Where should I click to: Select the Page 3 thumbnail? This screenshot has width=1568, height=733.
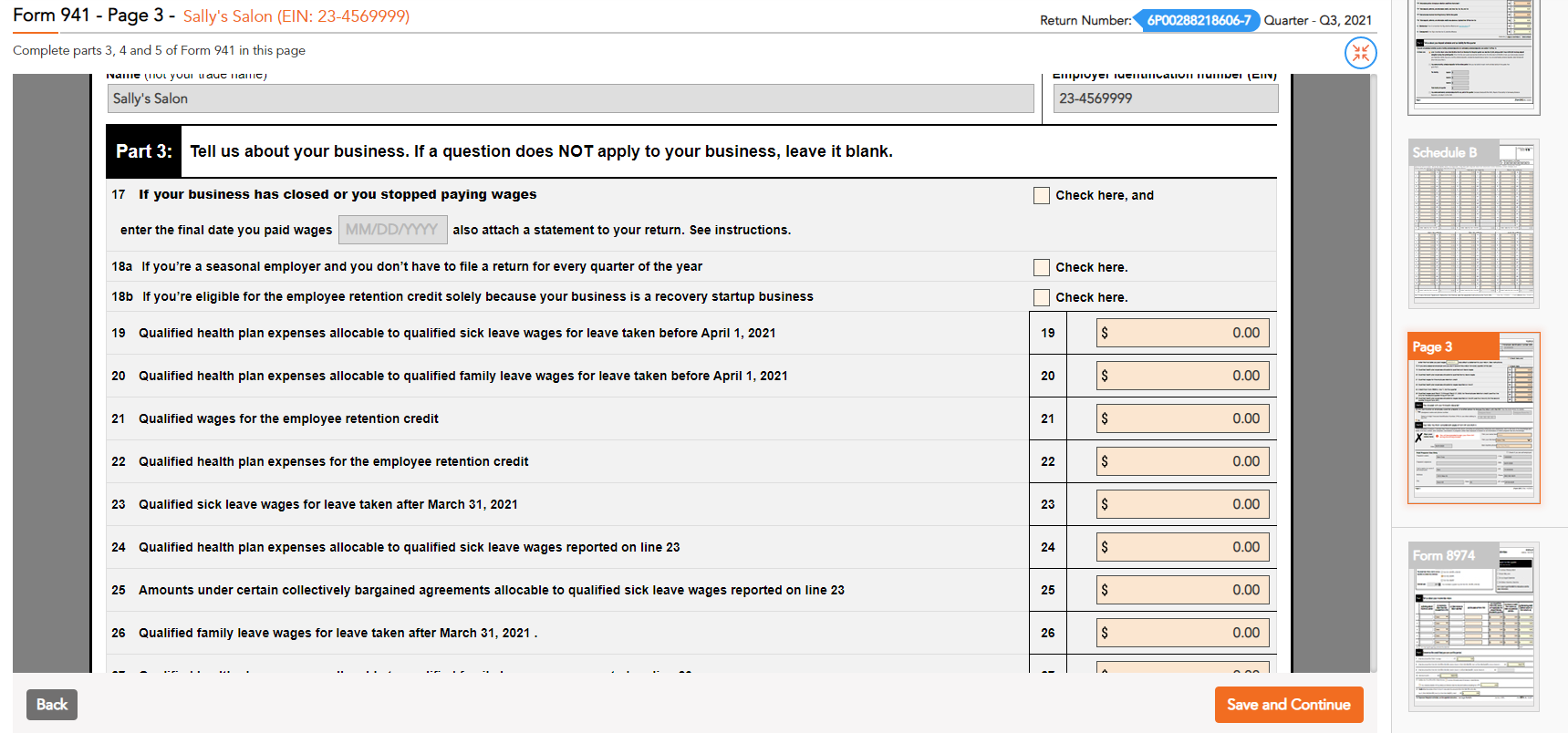1473,418
